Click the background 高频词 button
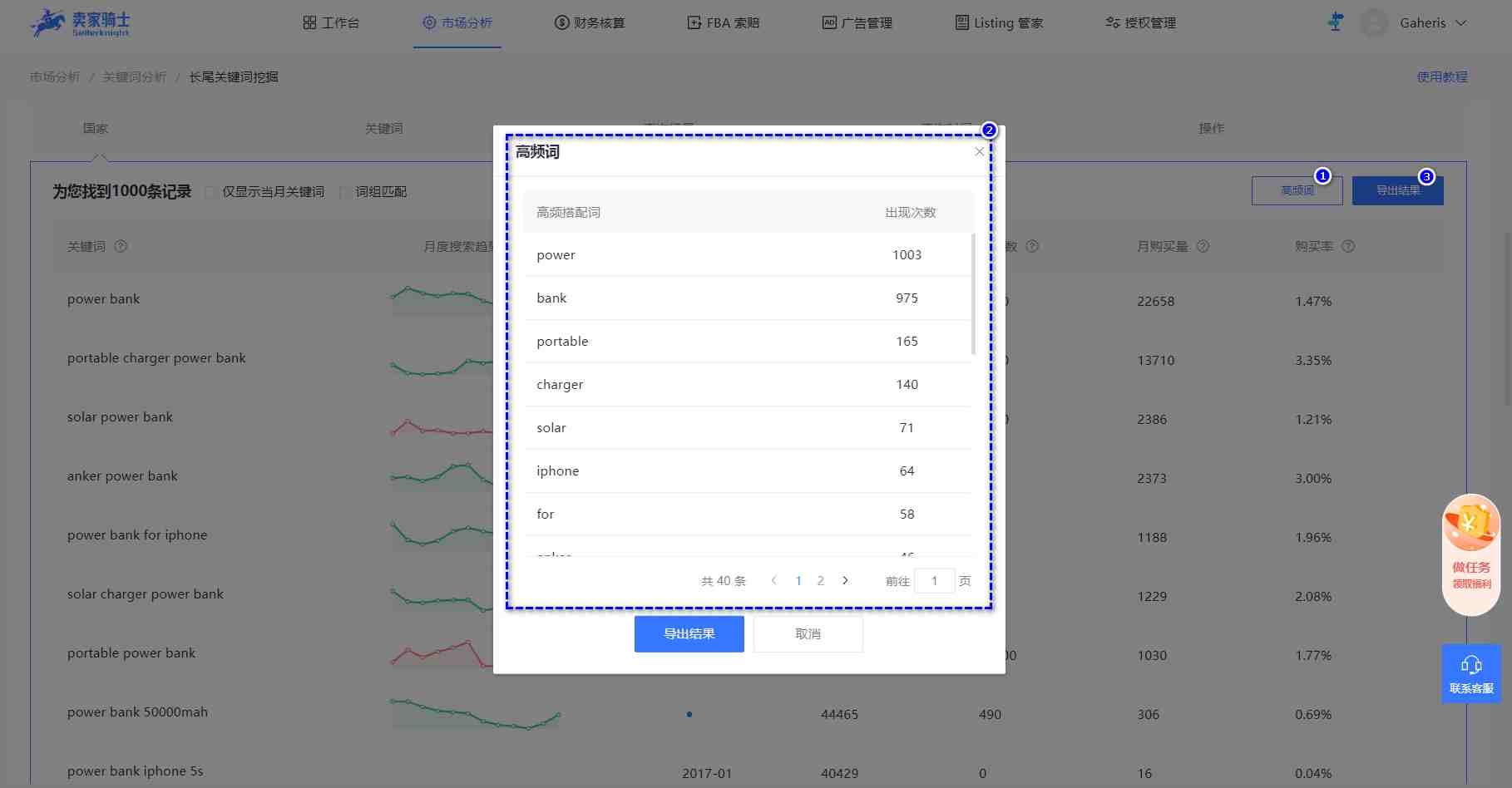This screenshot has height=788, width=1512. click(1297, 190)
